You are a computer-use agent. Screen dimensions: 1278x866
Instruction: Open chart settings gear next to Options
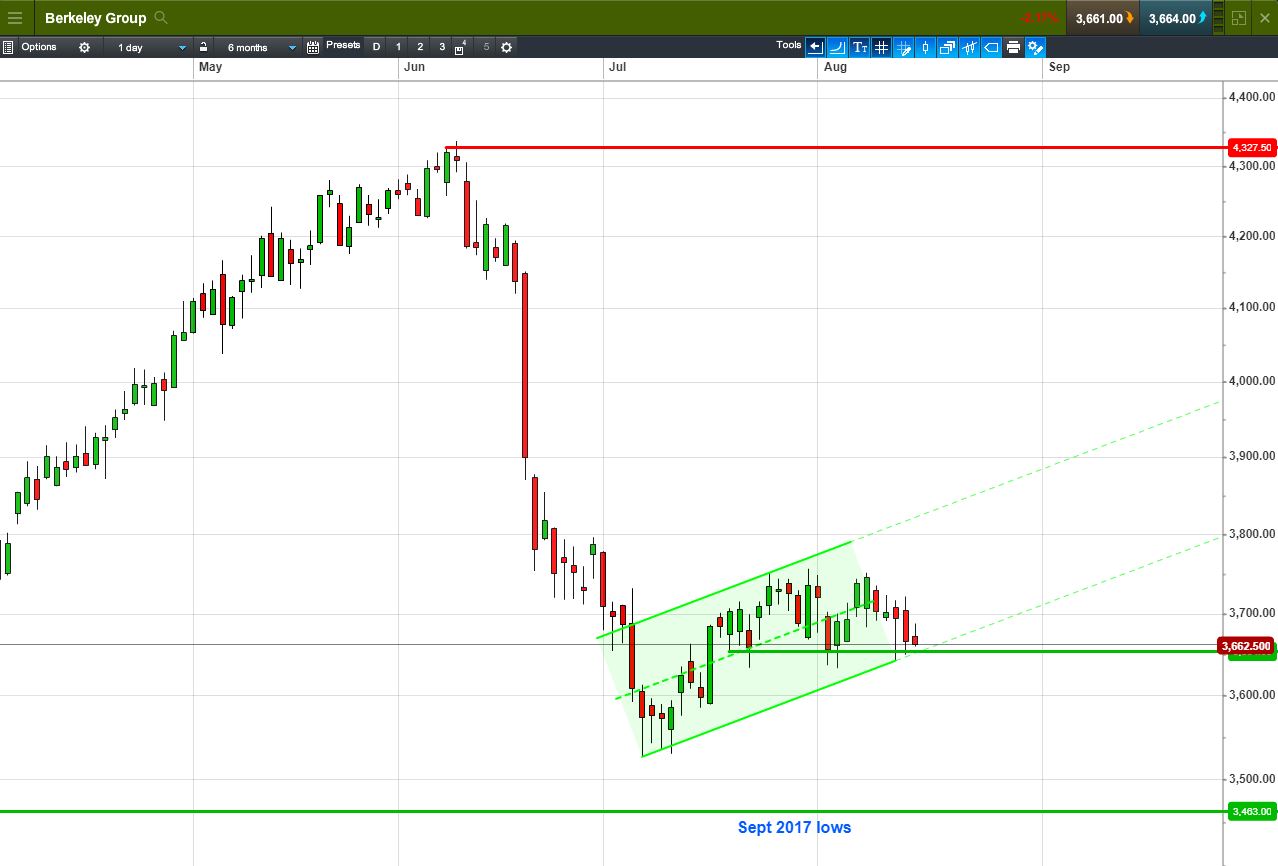[x=84, y=47]
